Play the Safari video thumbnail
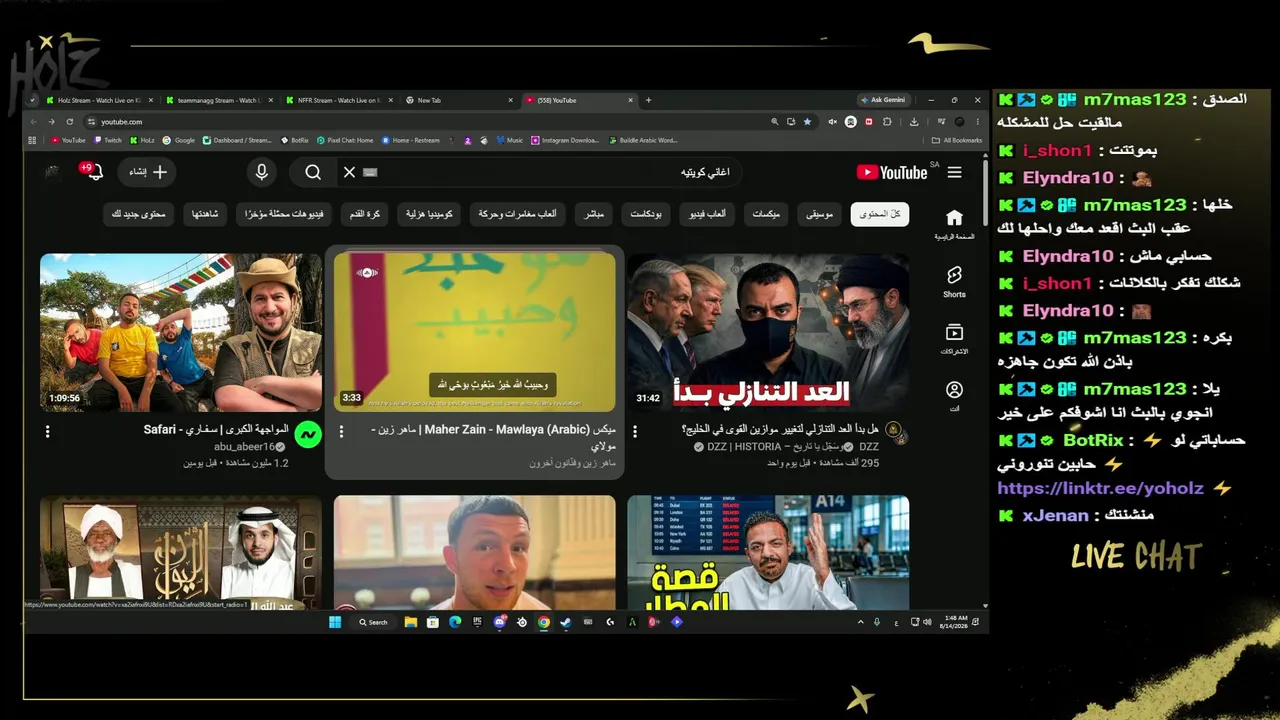 tap(181, 333)
